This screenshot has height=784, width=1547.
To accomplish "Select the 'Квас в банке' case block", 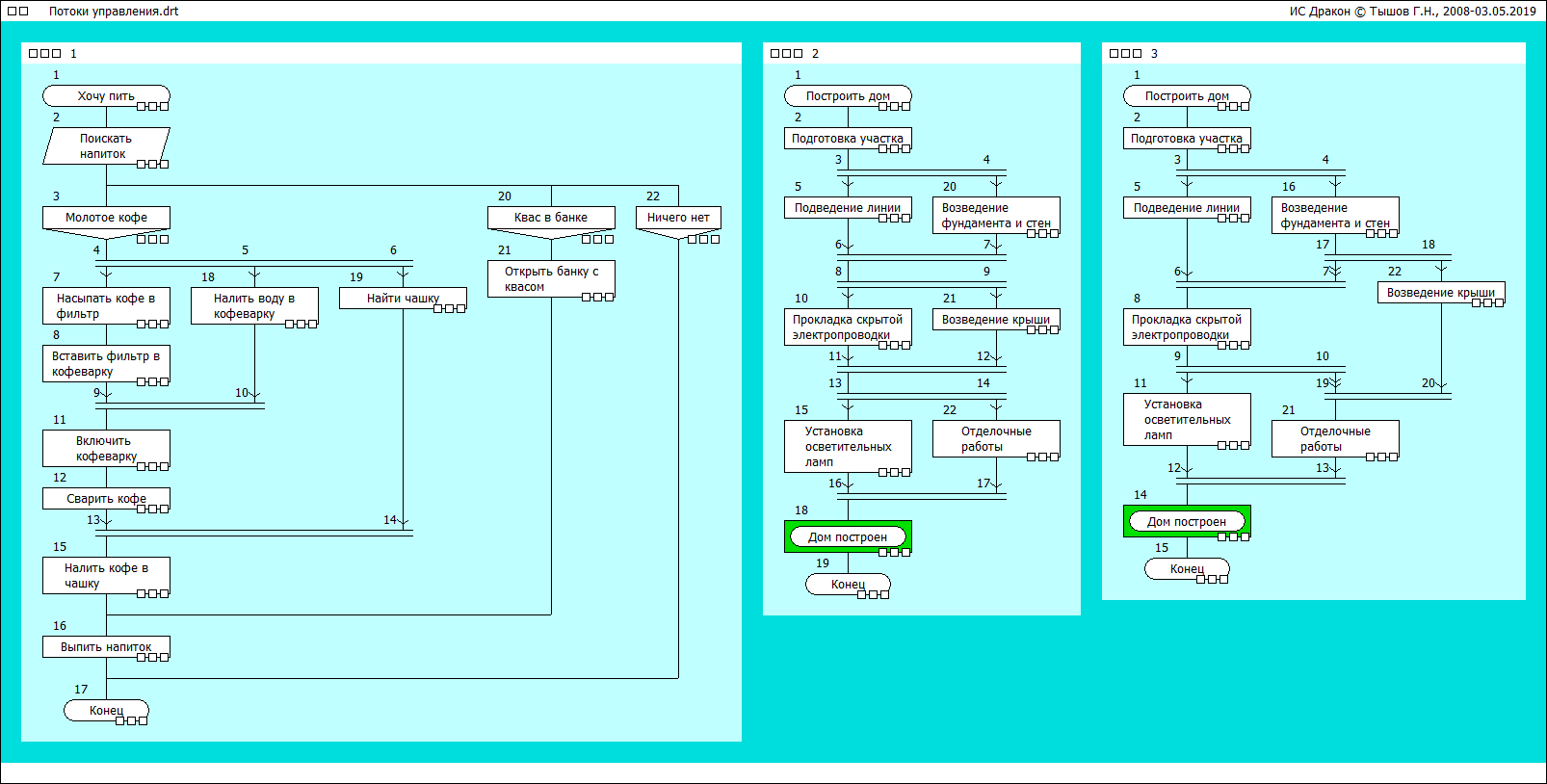I will 551,218.
